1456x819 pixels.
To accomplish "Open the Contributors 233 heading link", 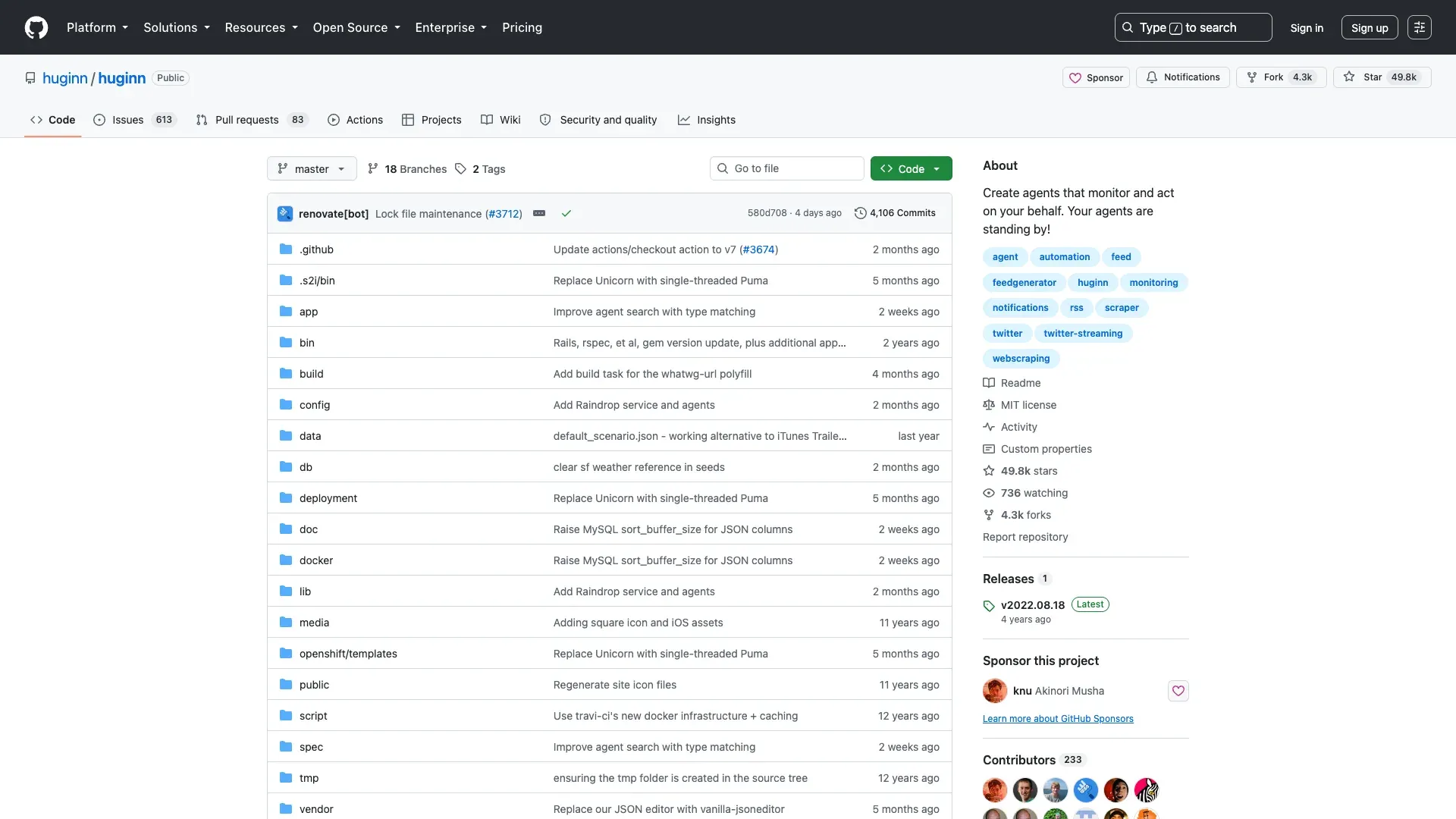I will click(1034, 760).
